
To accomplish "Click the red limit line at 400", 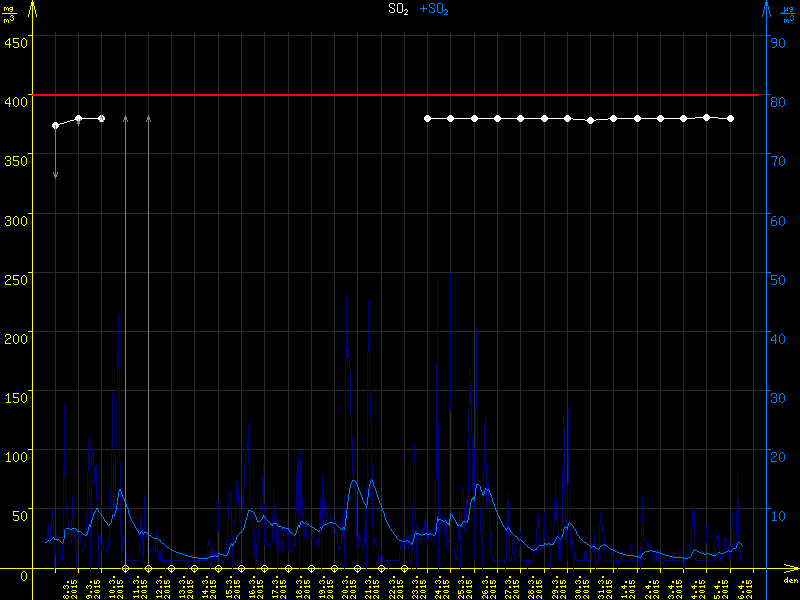I will click(x=400, y=95).
